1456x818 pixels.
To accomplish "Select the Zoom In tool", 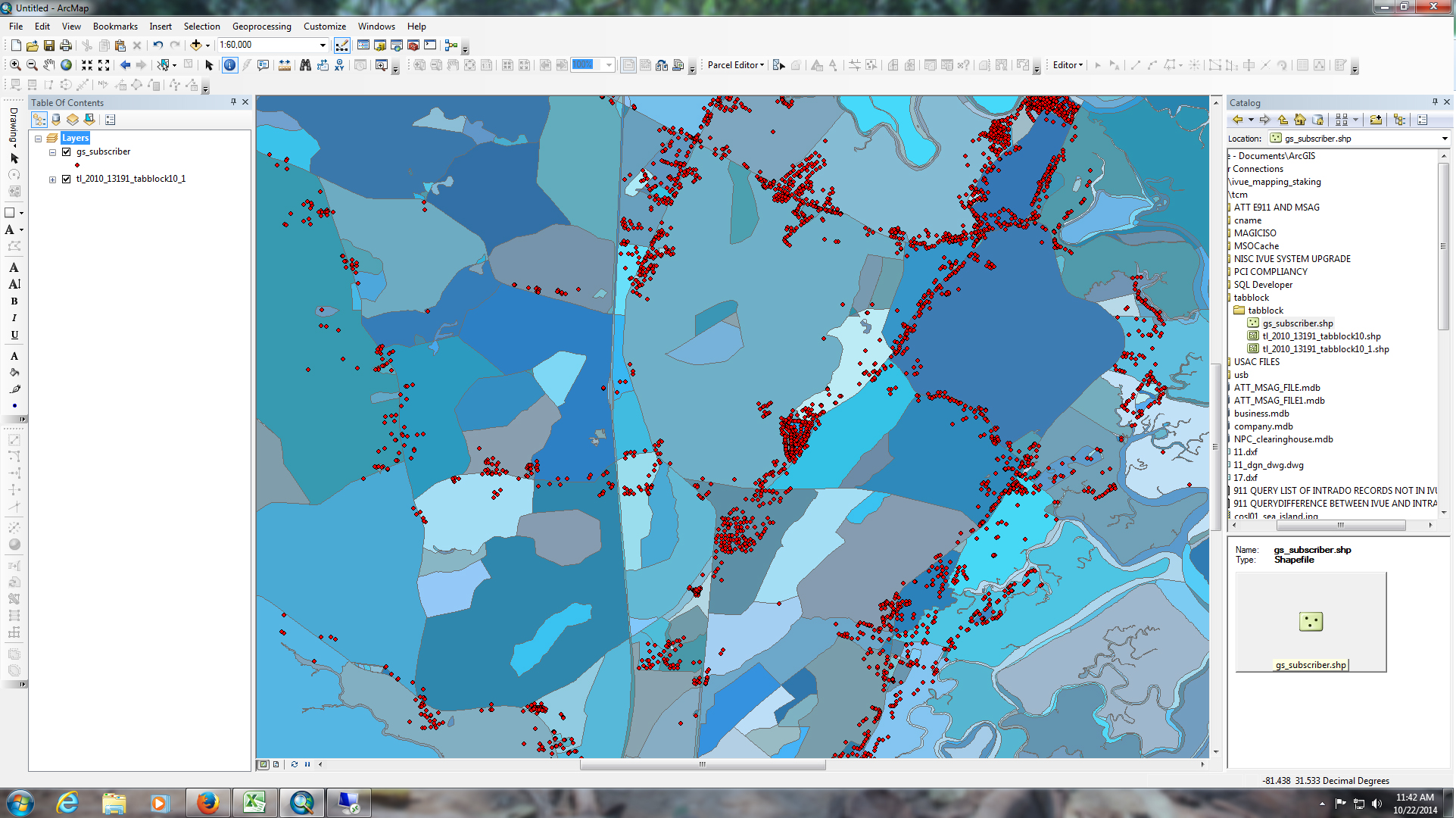I will click(x=15, y=65).
